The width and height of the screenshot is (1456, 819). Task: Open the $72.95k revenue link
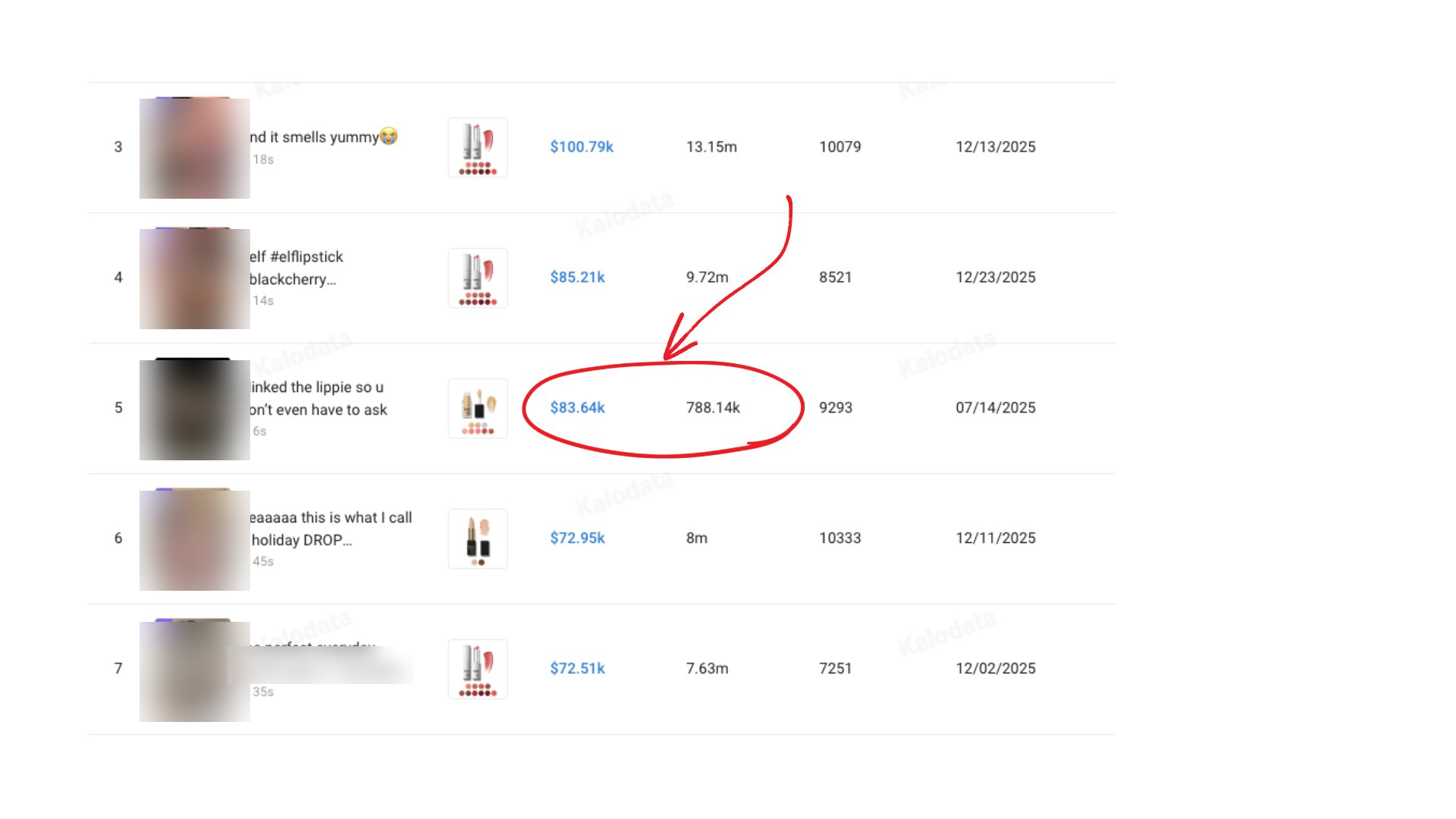[x=577, y=538]
